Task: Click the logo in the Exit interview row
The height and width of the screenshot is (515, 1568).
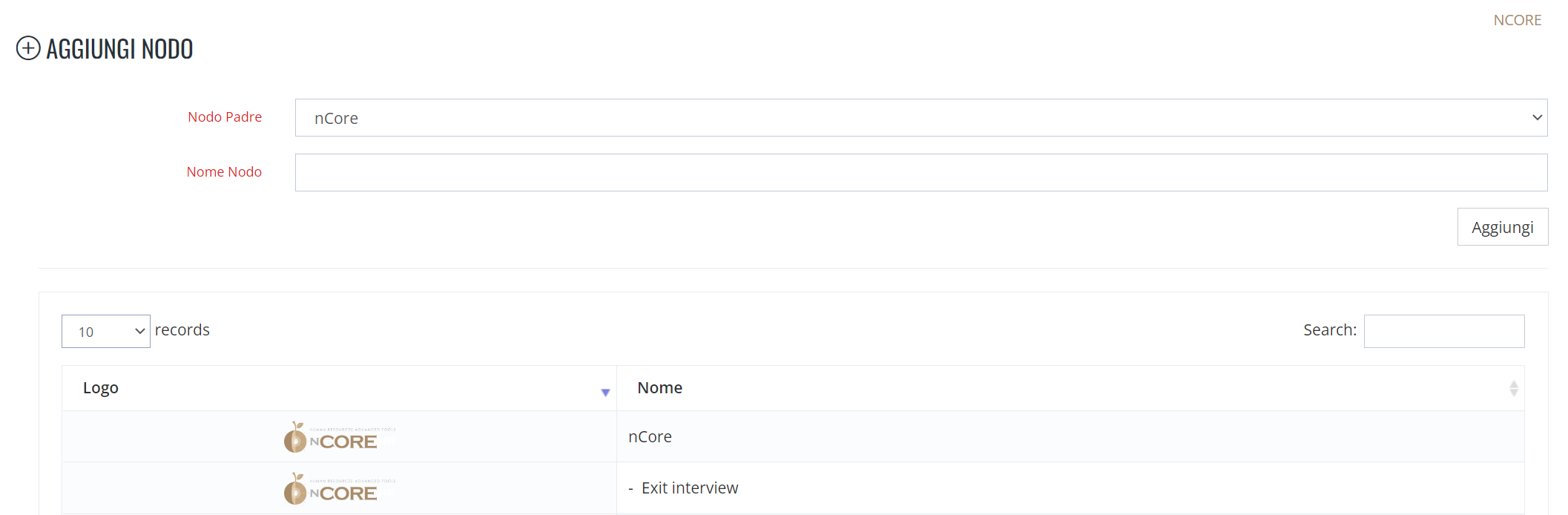Action: tap(340, 489)
